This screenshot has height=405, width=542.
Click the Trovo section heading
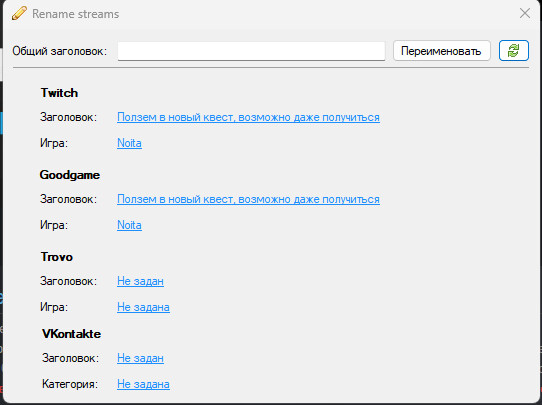(x=57, y=257)
